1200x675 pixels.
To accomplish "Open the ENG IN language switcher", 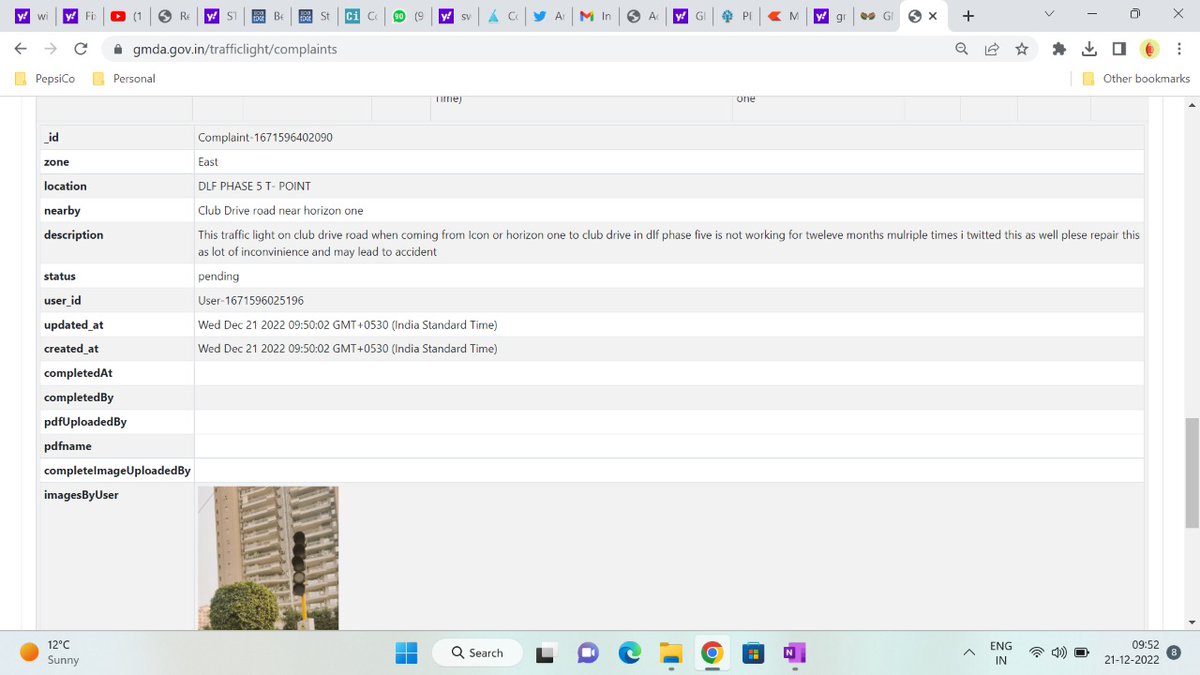I will [x=1001, y=653].
